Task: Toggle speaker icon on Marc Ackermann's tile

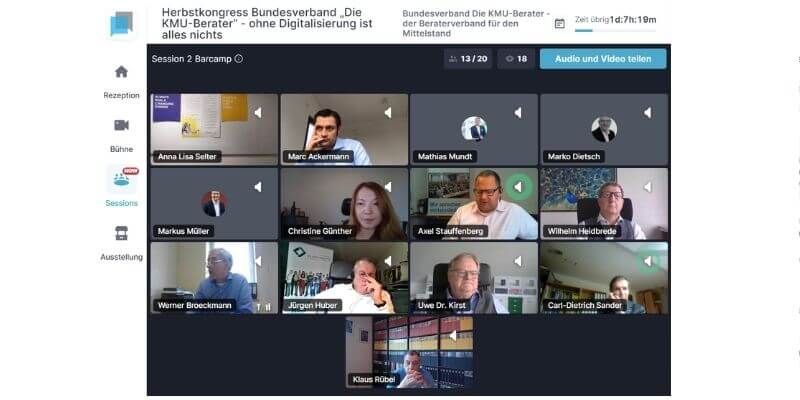Action: click(388, 112)
